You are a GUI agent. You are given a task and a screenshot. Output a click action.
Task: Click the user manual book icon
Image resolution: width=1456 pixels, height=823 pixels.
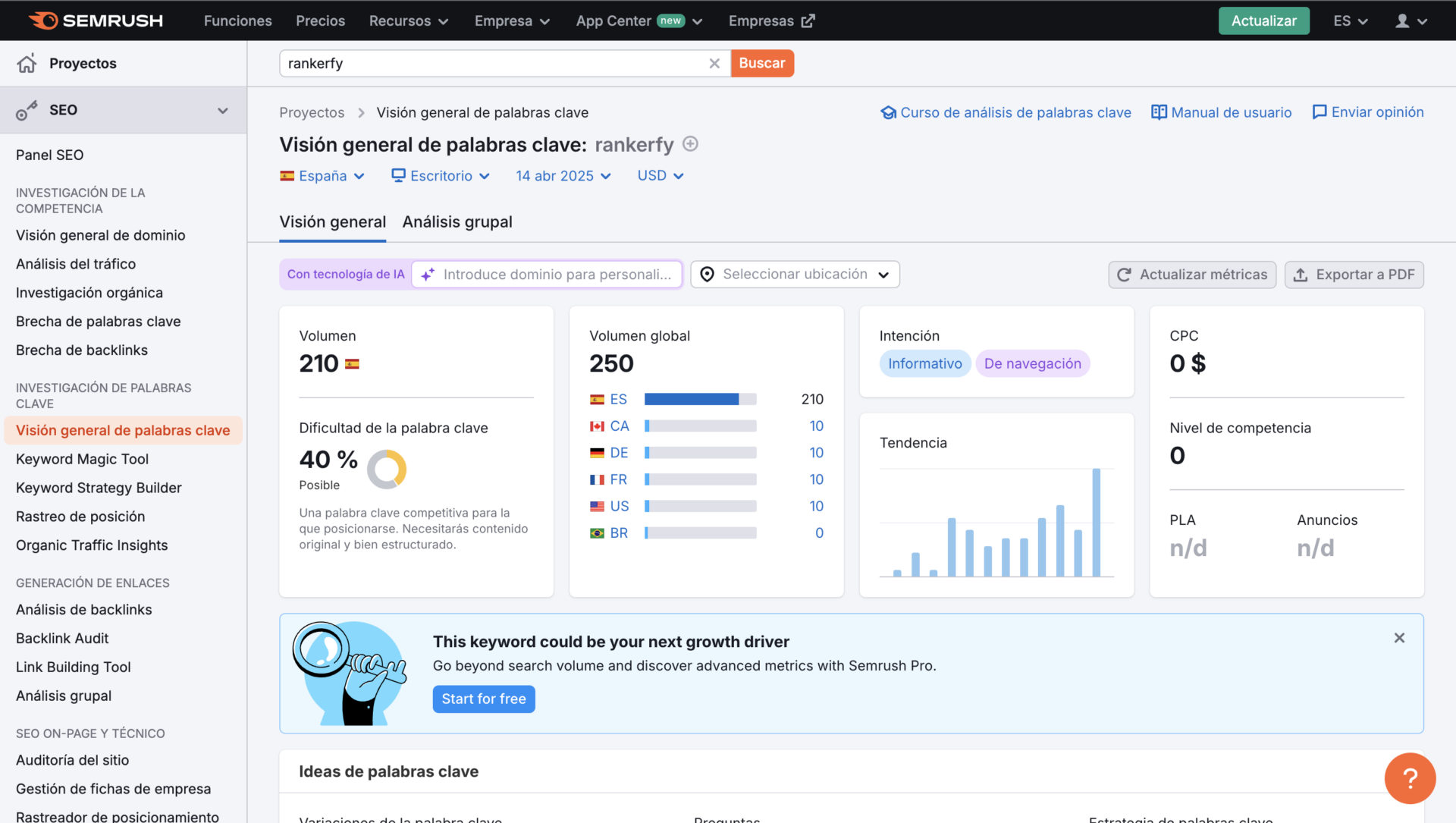pos(1159,112)
